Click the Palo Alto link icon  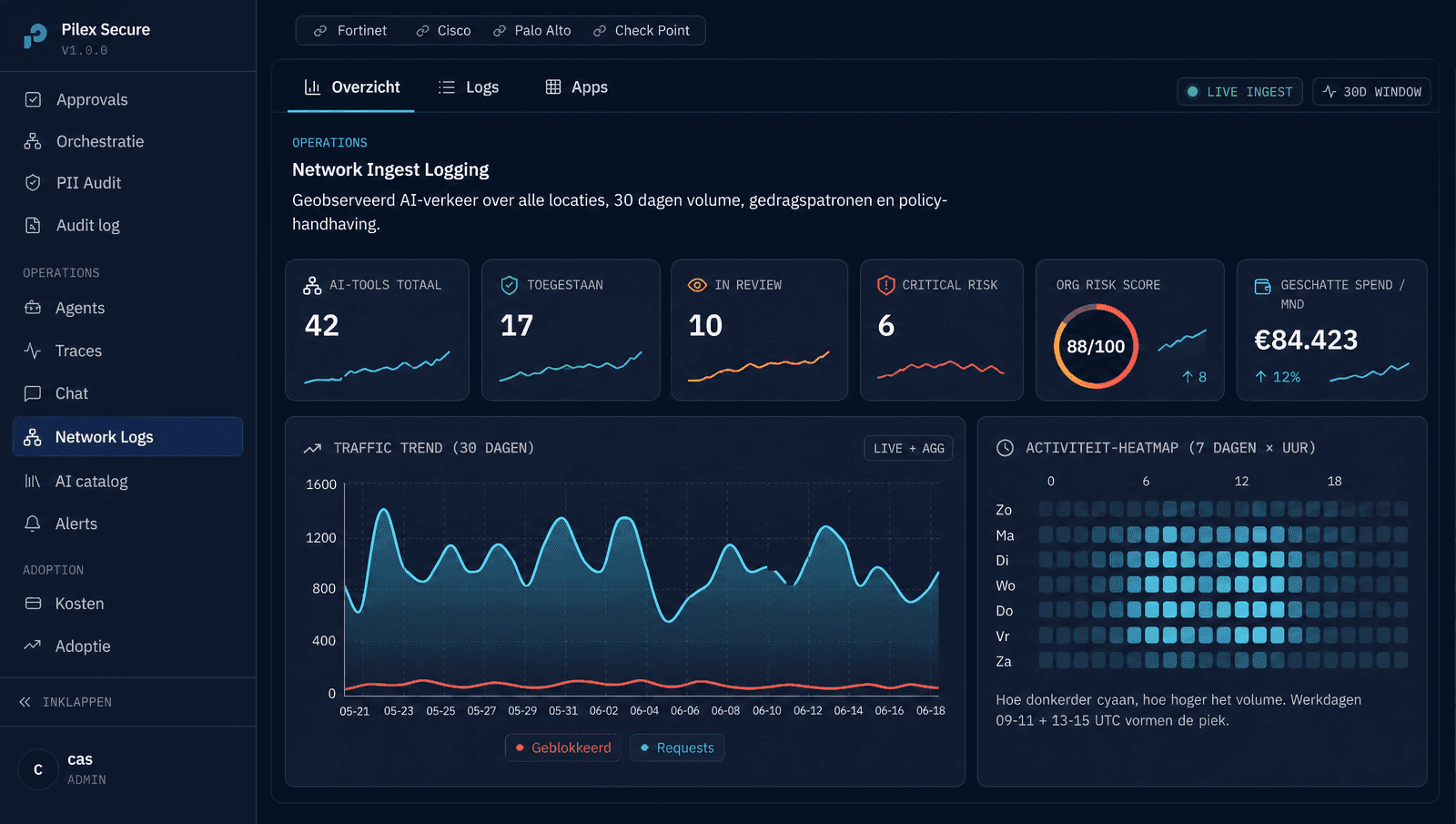pyautogui.click(x=500, y=31)
